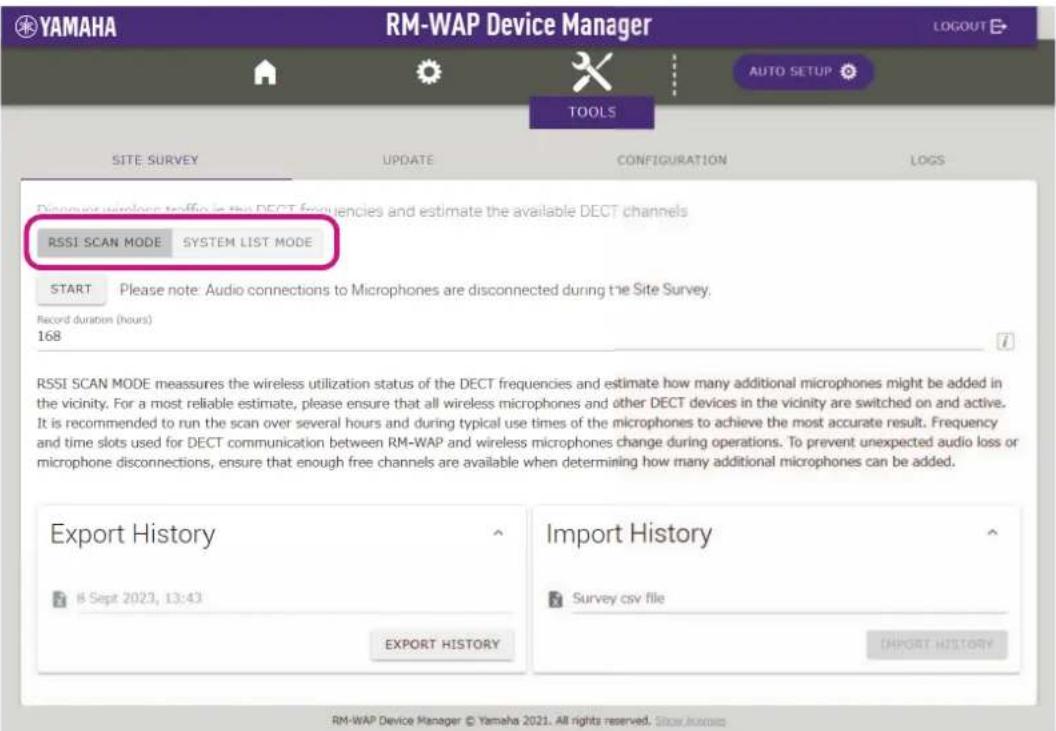Viewport: 1056px width, 731px height.
Task: Click the file icon beside export date
Action: tap(59, 598)
